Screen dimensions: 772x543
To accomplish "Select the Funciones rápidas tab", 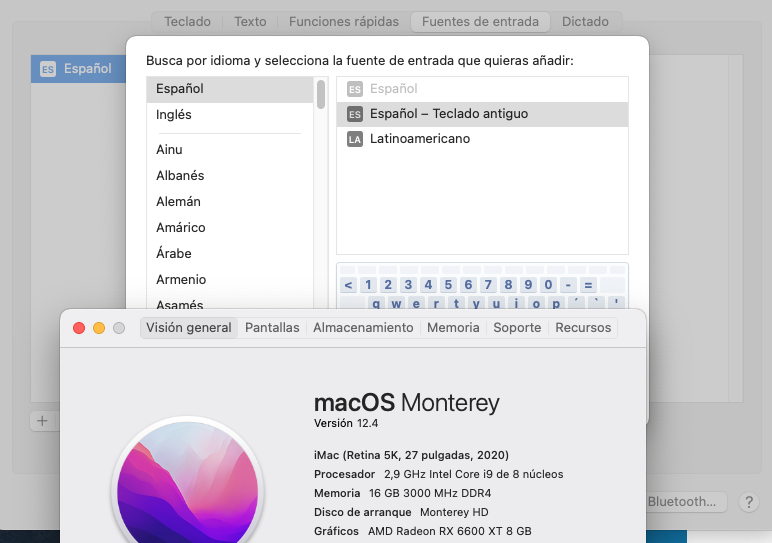I will click(344, 22).
